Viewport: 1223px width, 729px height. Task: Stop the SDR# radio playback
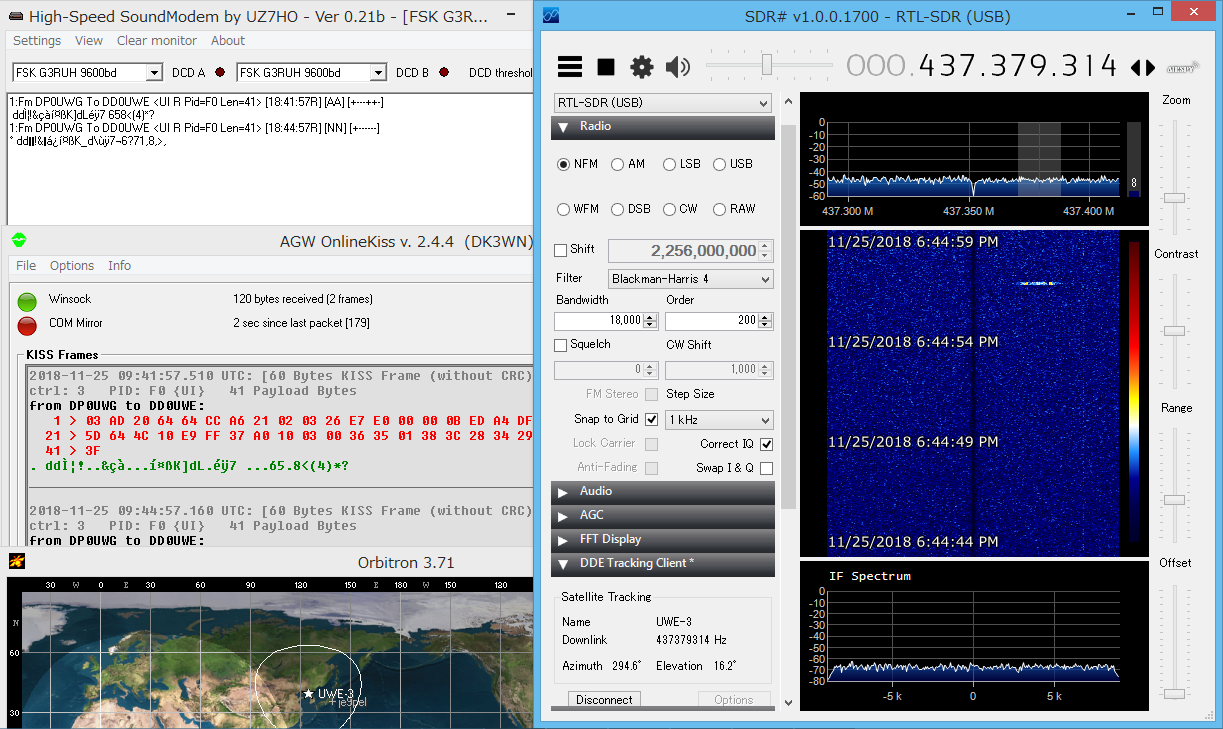pyautogui.click(x=606, y=67)
